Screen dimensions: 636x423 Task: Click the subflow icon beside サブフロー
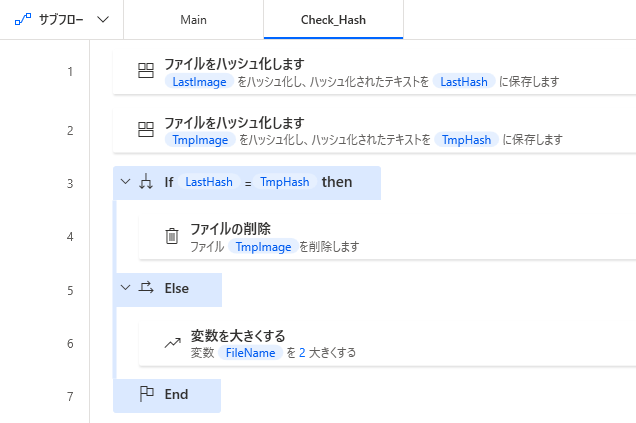point(22,20)
